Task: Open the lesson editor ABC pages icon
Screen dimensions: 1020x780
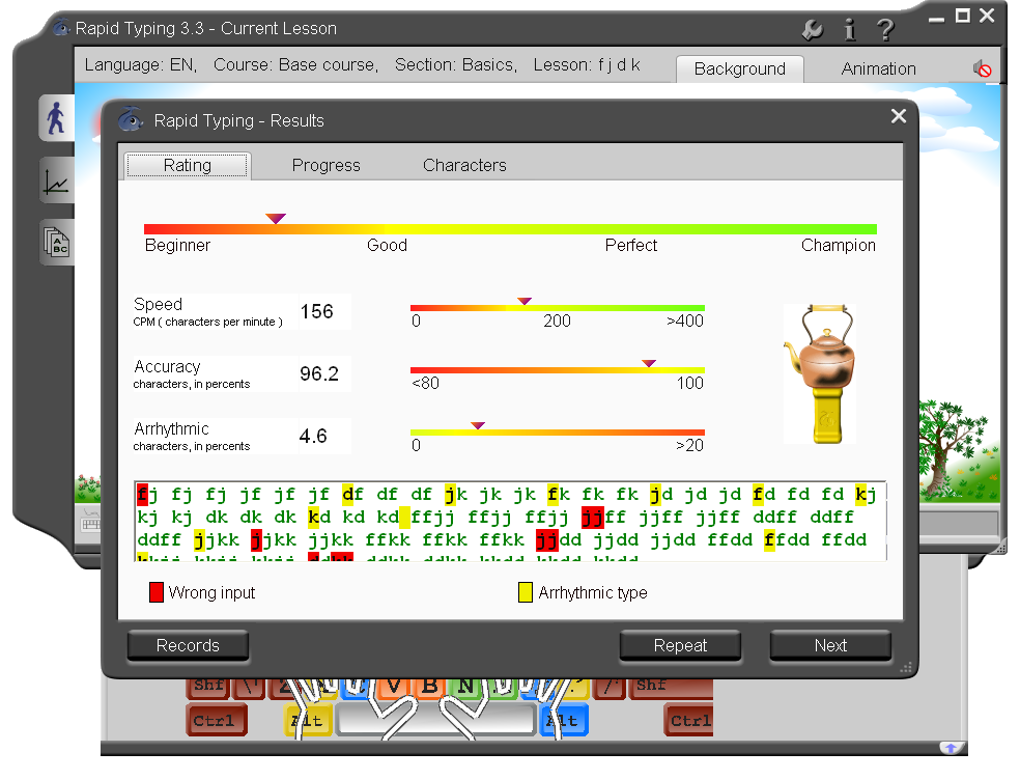Action: 57,242
